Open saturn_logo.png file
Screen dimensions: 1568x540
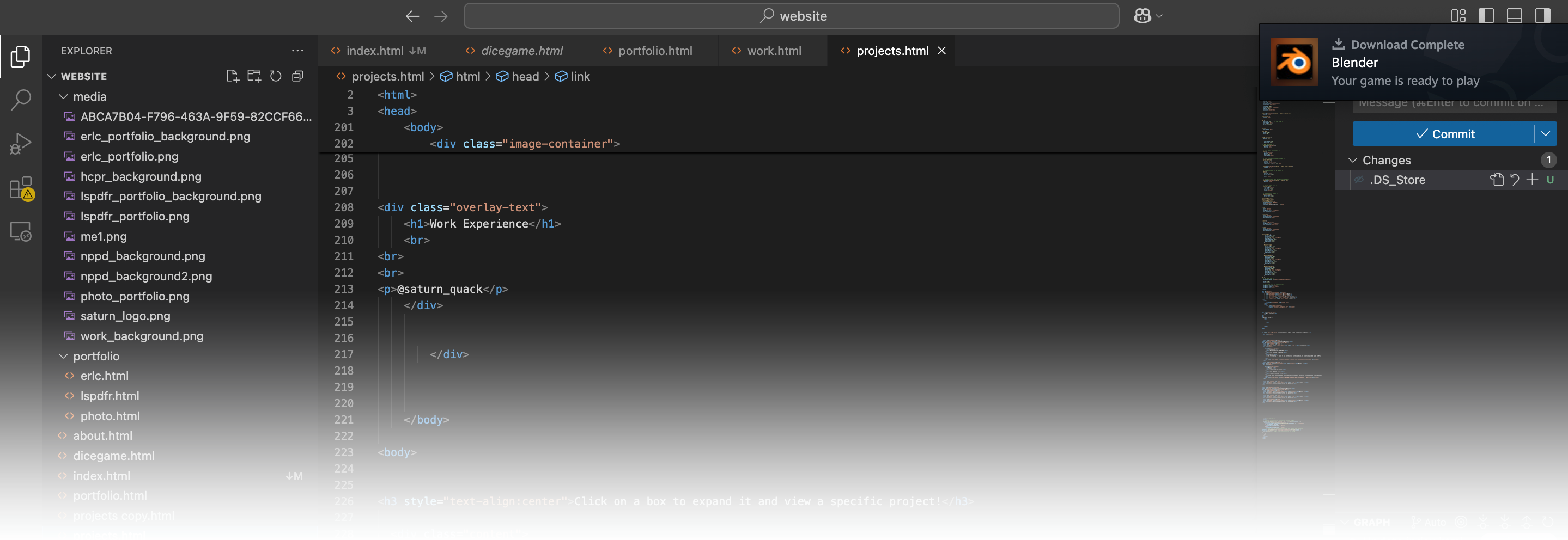tap(125, 316)
